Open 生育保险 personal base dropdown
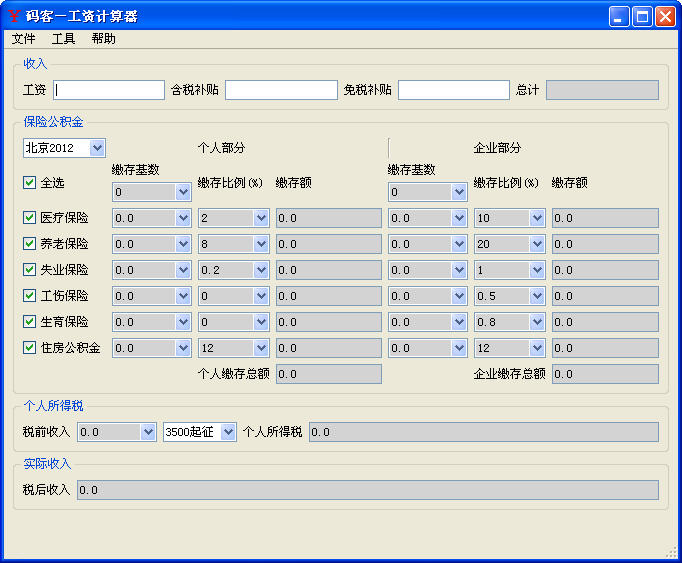Image resolution: width=682 pixels, height=563 pixels. pyautogui.click(x=152, y=322)
